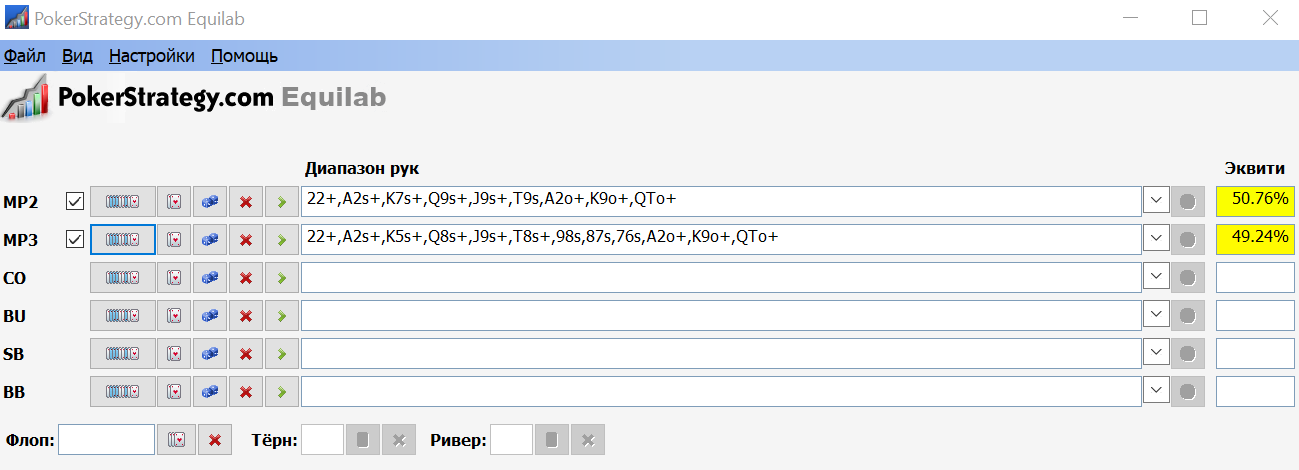Randomize BU hand with dice icon
1299x470 pixels.
[210, 316]
